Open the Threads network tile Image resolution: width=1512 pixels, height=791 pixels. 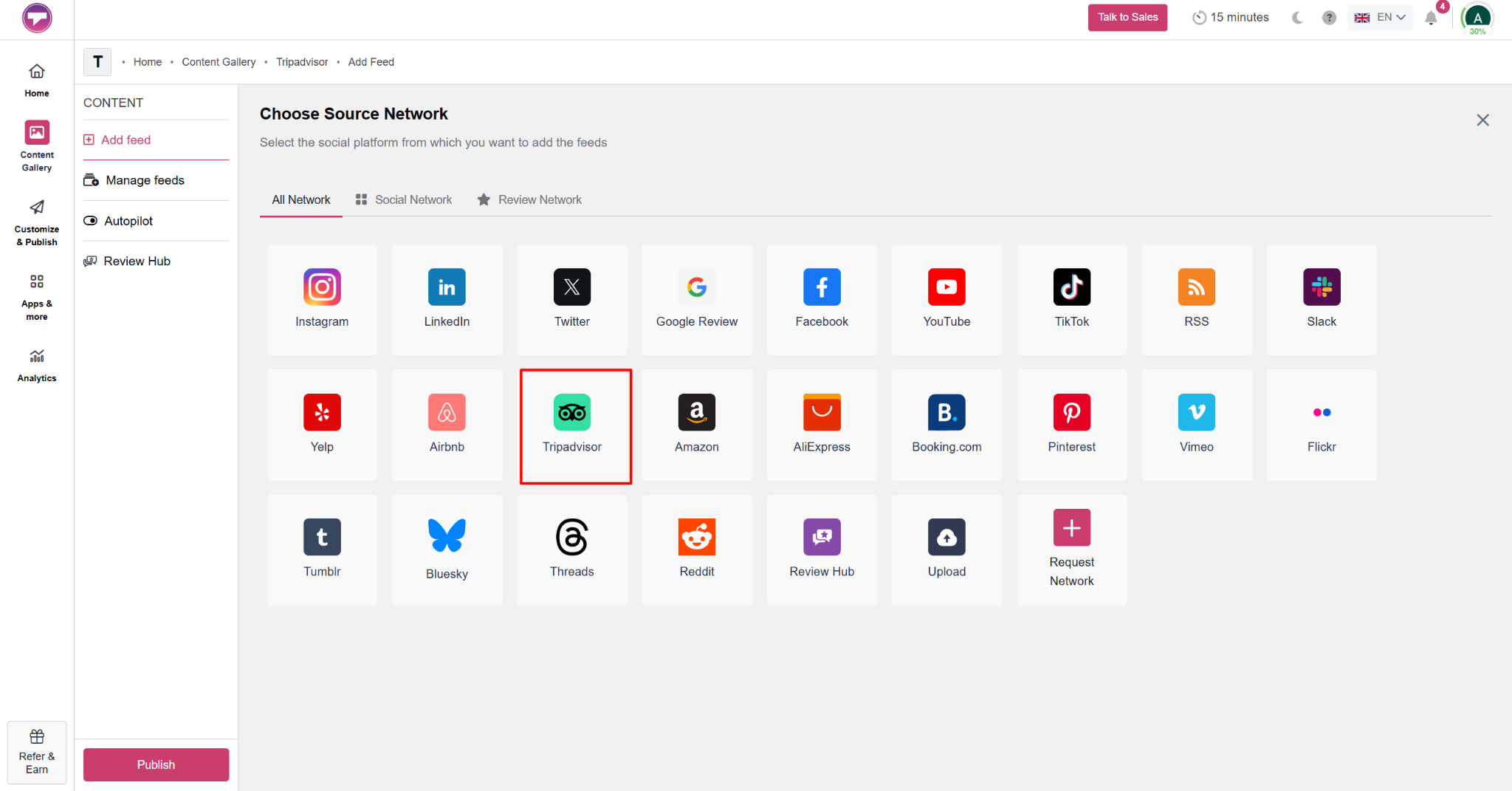[x=572, y=550]
